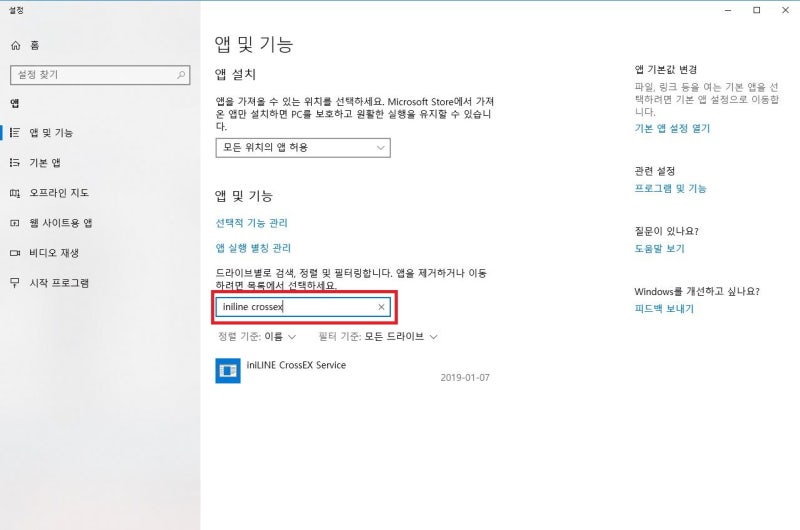The image size is (800, 530).
Task: Open 웹 사이트용 앱 in the sidebar
Action: click(x=100, y=223)
